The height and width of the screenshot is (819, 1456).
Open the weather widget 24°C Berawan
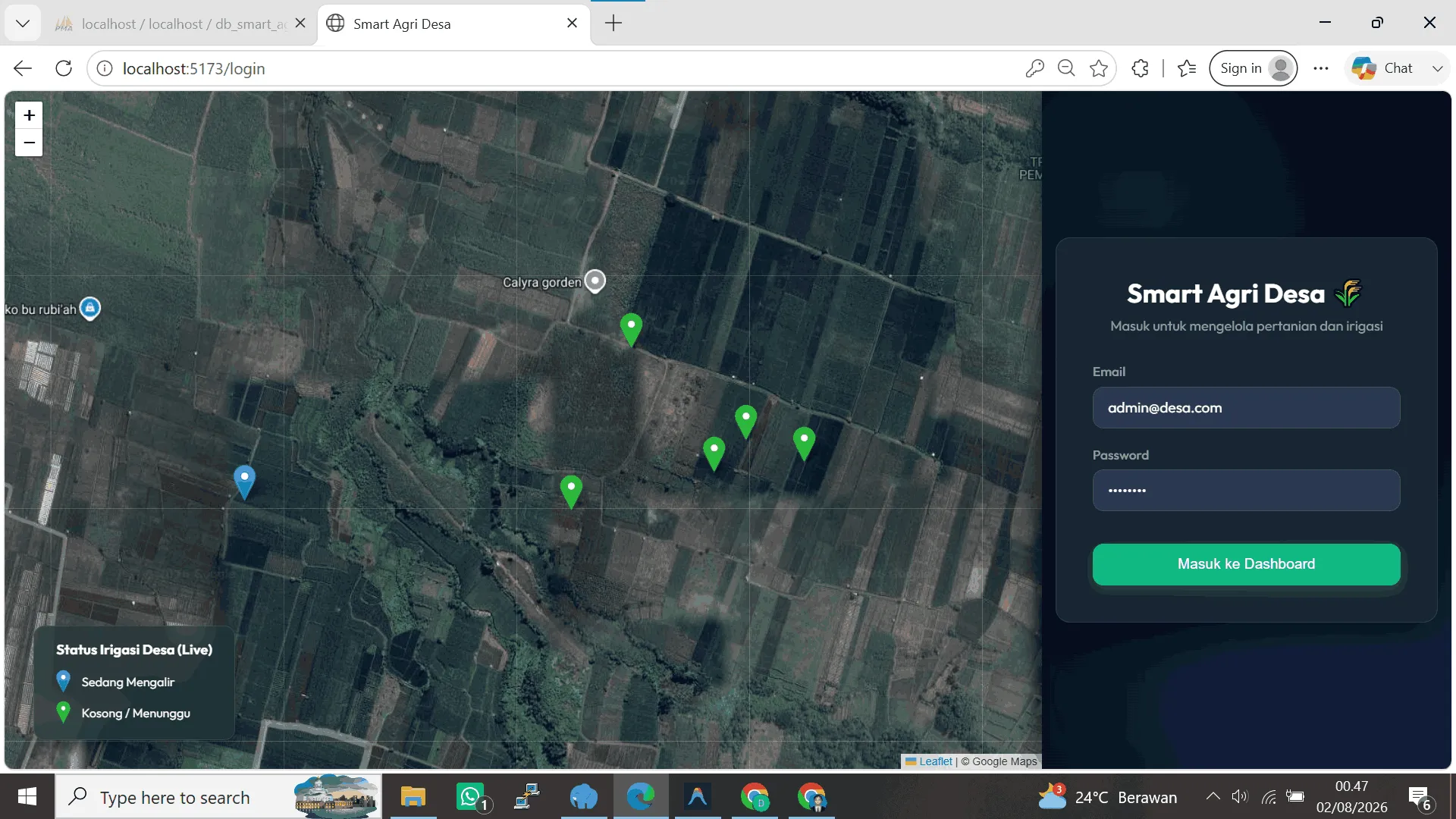[1107, 797]
